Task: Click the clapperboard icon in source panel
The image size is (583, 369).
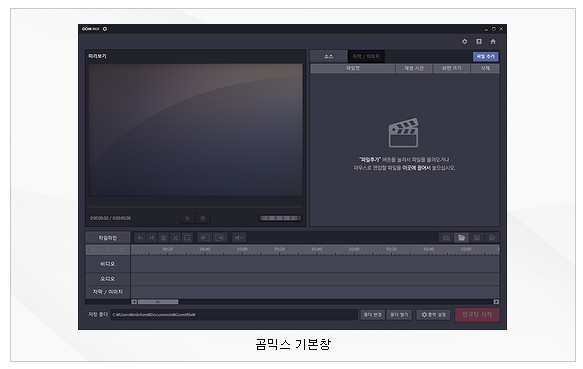Action: pos(404,133)
